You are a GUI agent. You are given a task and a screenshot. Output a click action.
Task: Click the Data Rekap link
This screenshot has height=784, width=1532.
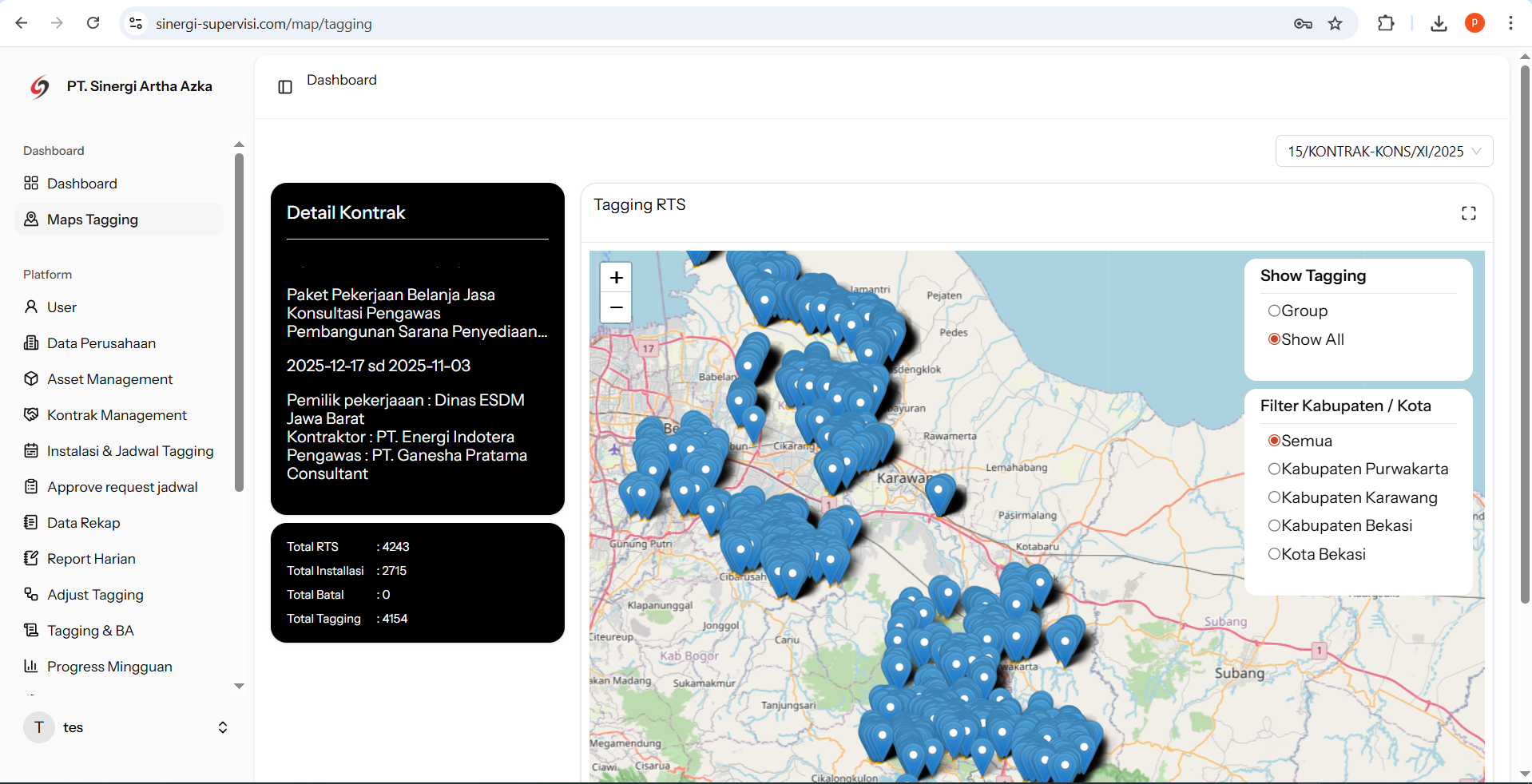(x=83, y=523)
